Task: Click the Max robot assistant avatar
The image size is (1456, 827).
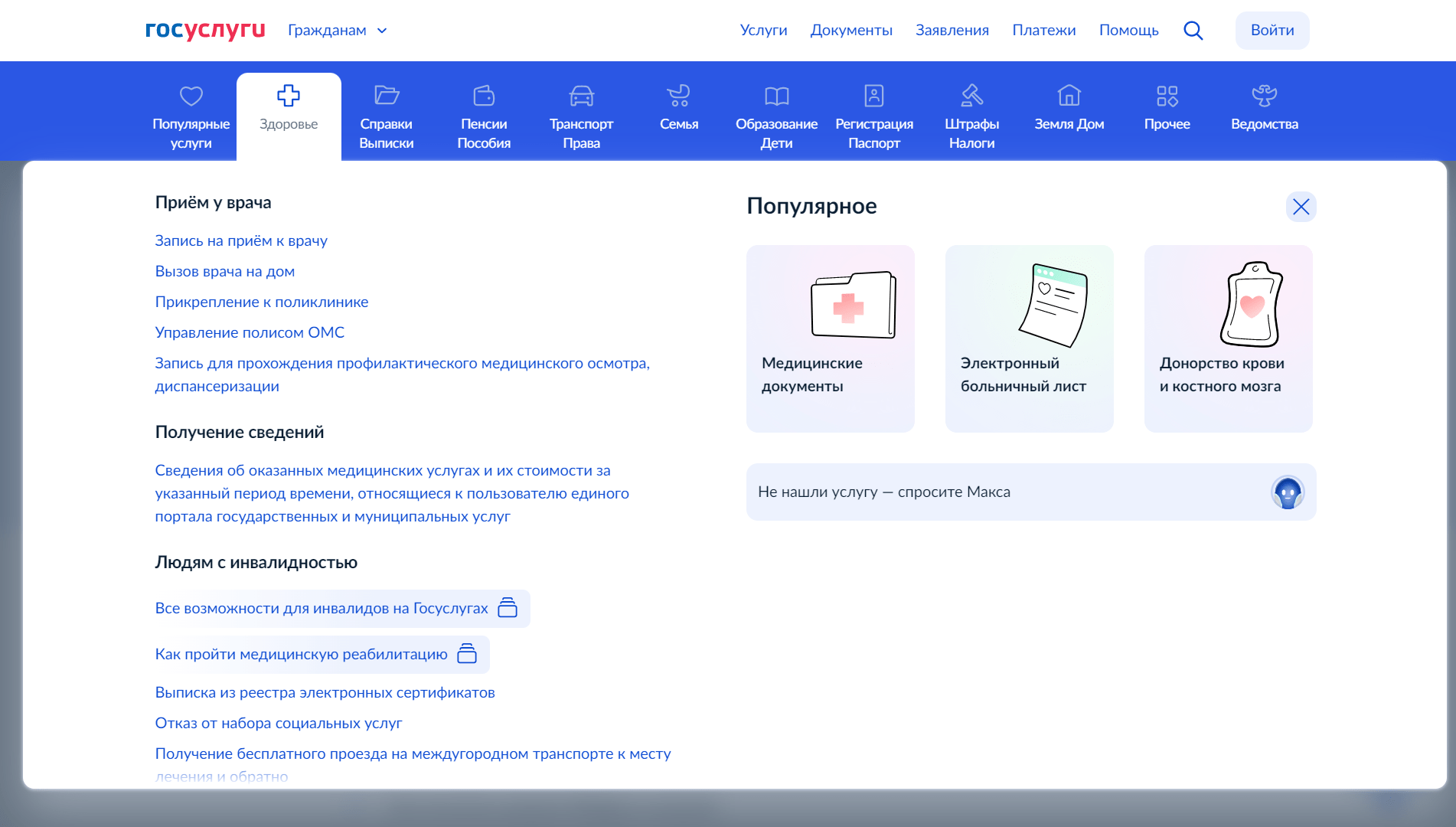Action: point(1287,492)
